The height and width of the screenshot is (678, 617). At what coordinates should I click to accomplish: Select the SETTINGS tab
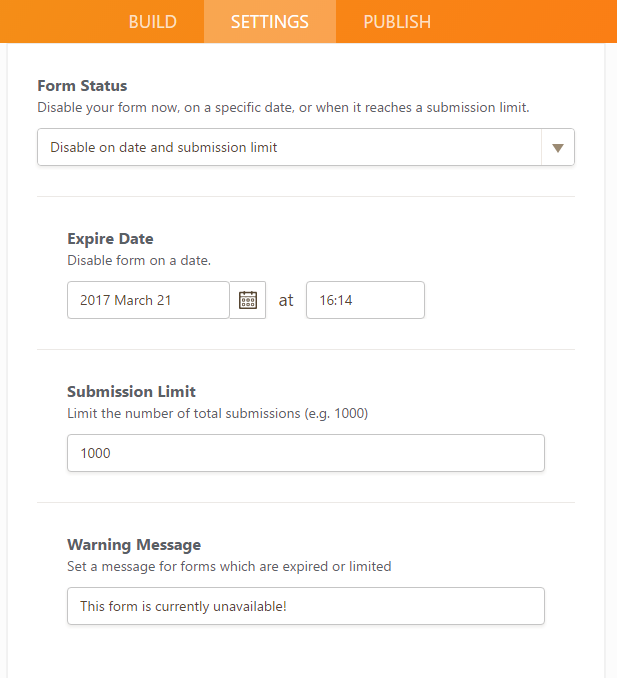[x=270, y=21]
